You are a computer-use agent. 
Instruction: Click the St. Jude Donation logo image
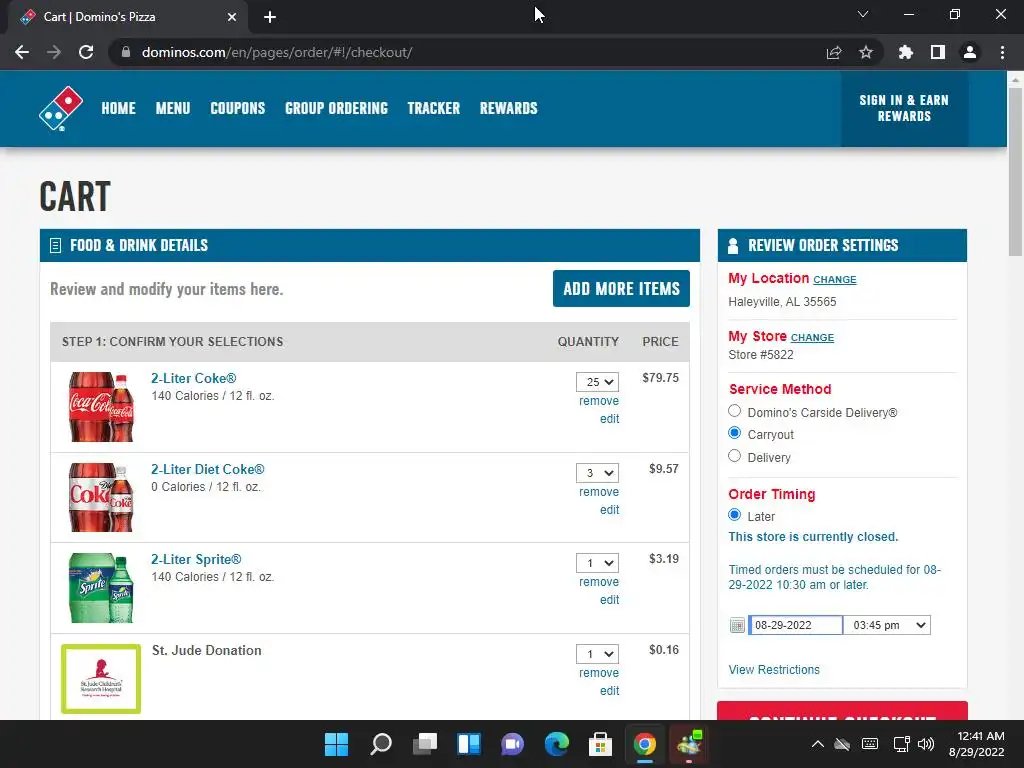(101, 679)
